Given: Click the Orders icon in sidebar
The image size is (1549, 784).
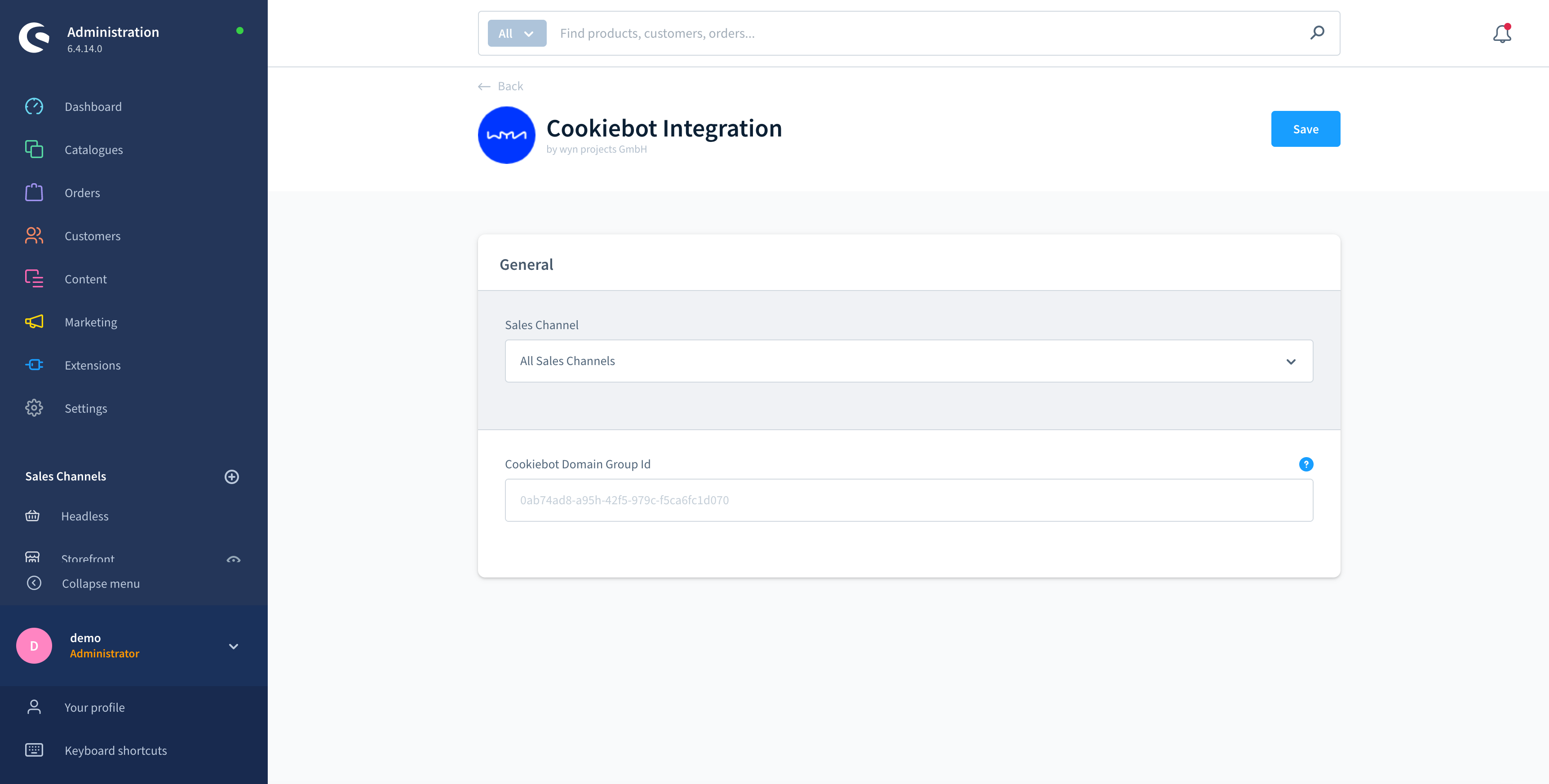Looking at the screenshot, I should click(x=34, y=192).
